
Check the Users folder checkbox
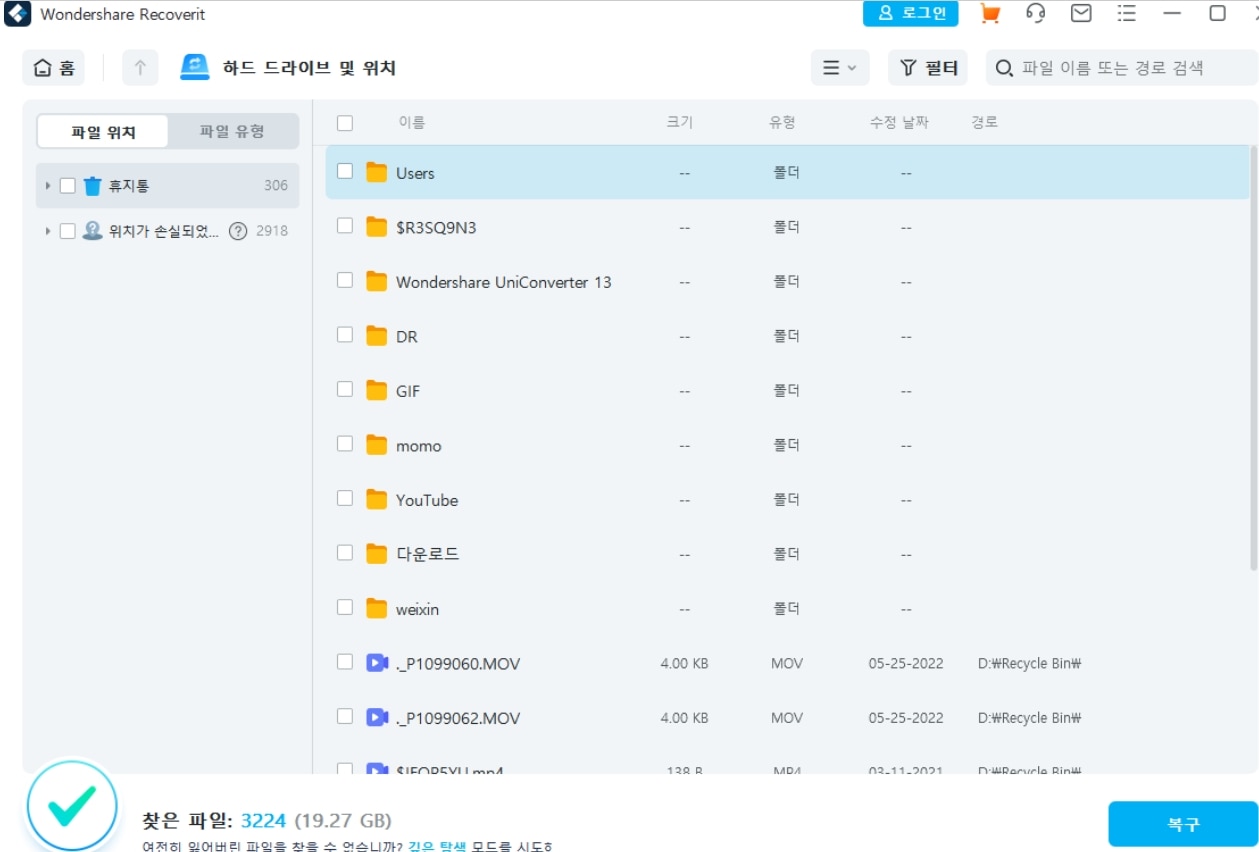point(345,172)
